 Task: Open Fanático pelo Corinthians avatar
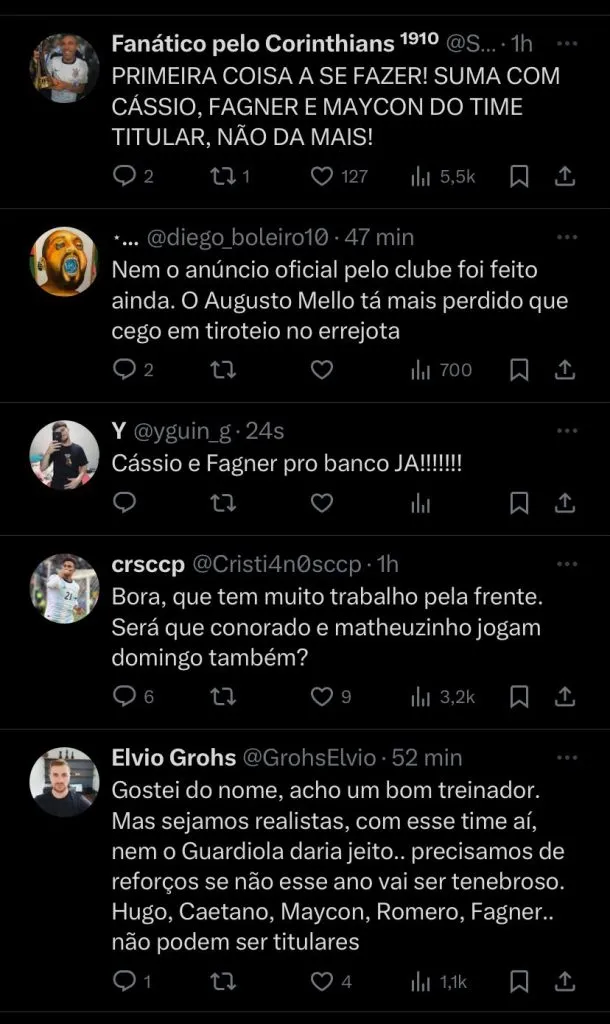[x=64, y=69]
